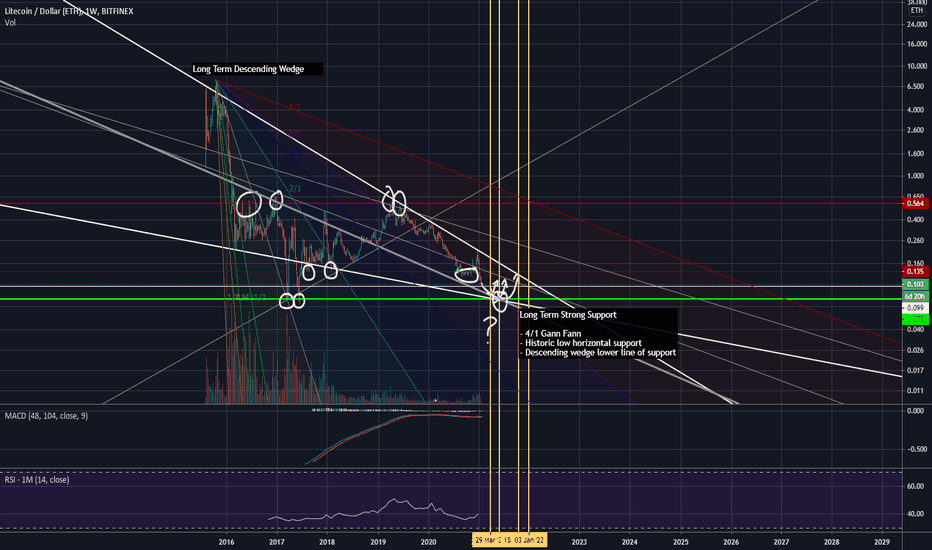
Task: Click the 2020 year on the time axis
Action: pyautogui.click(x=429, y=542)
